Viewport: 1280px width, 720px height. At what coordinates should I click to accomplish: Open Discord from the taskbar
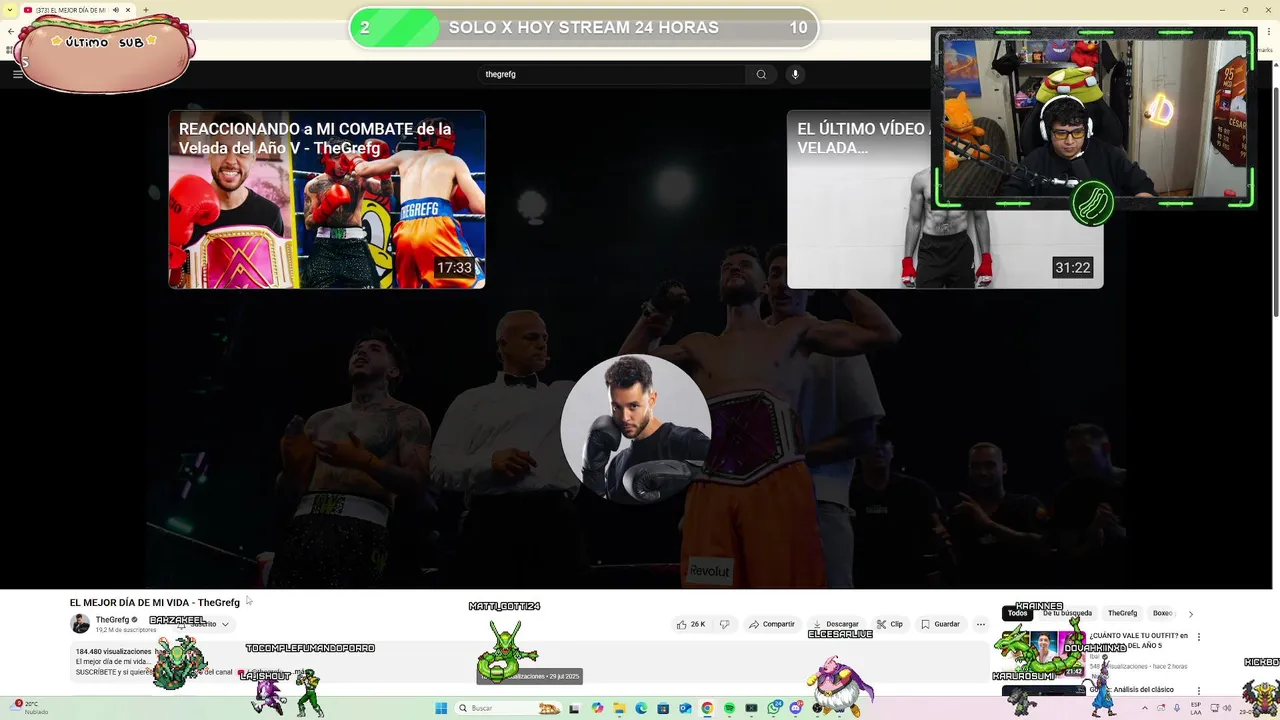(x=796, y=708)
